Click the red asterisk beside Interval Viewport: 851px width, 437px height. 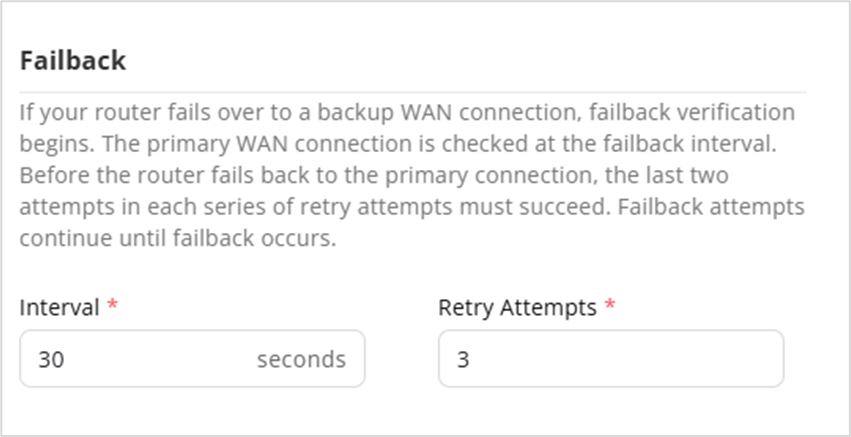tap(112, 307)
